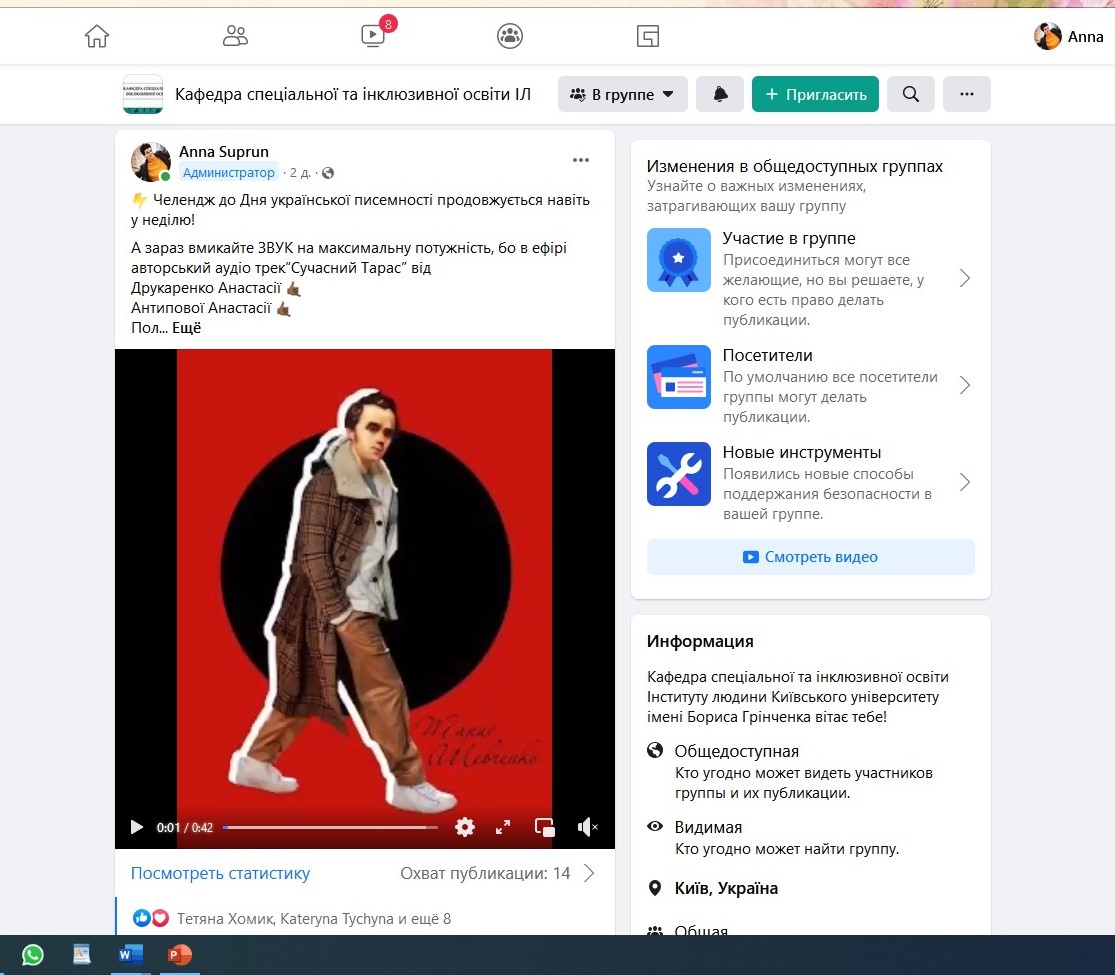
Task: Toggle picture-in-picture mode for the video
Action: [x=545, y=827]
